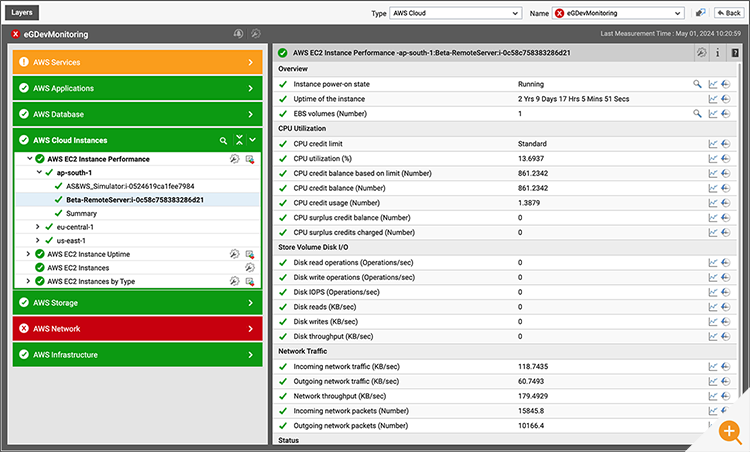Open graph icon for Instance power-on state

(713, 84)
